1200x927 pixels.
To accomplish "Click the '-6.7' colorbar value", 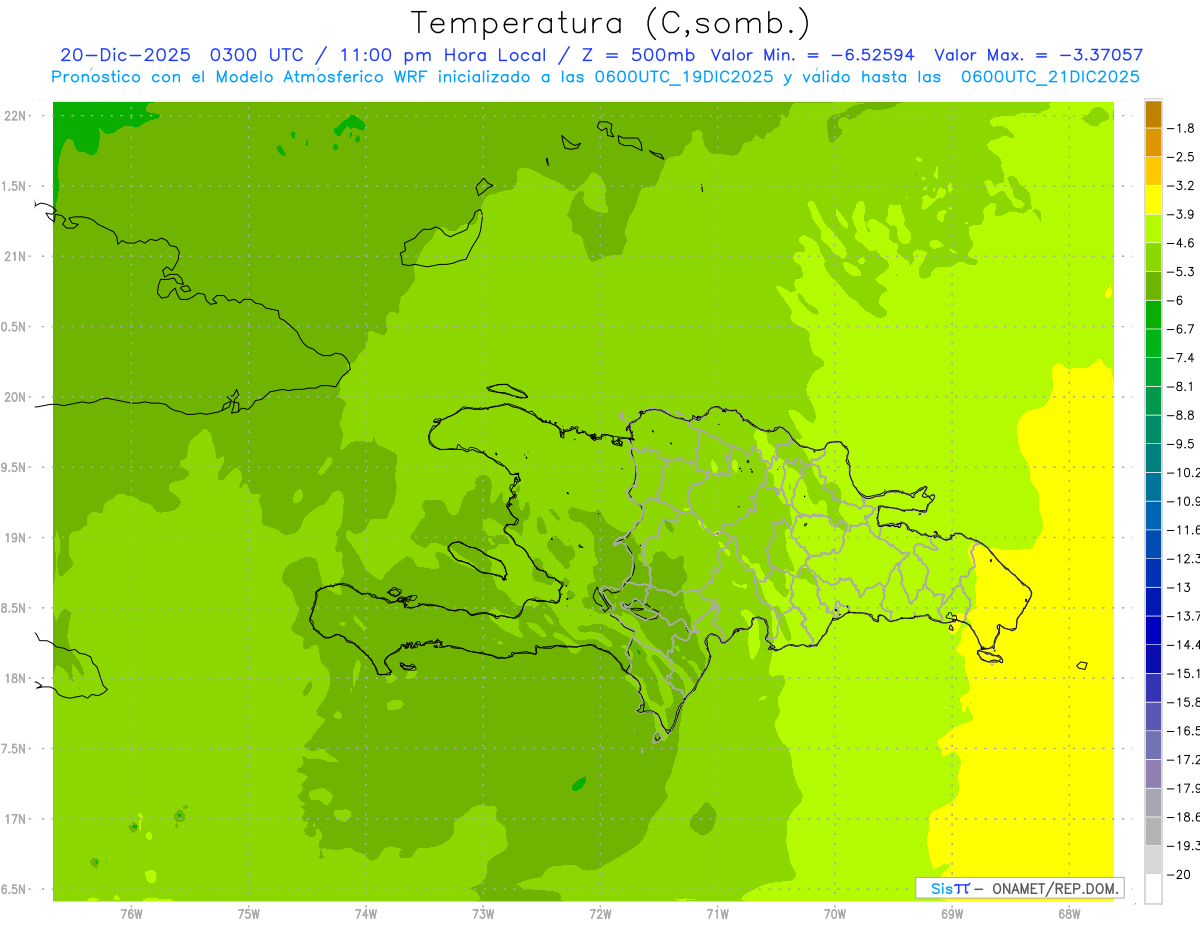I will [x=1180, y=329].
